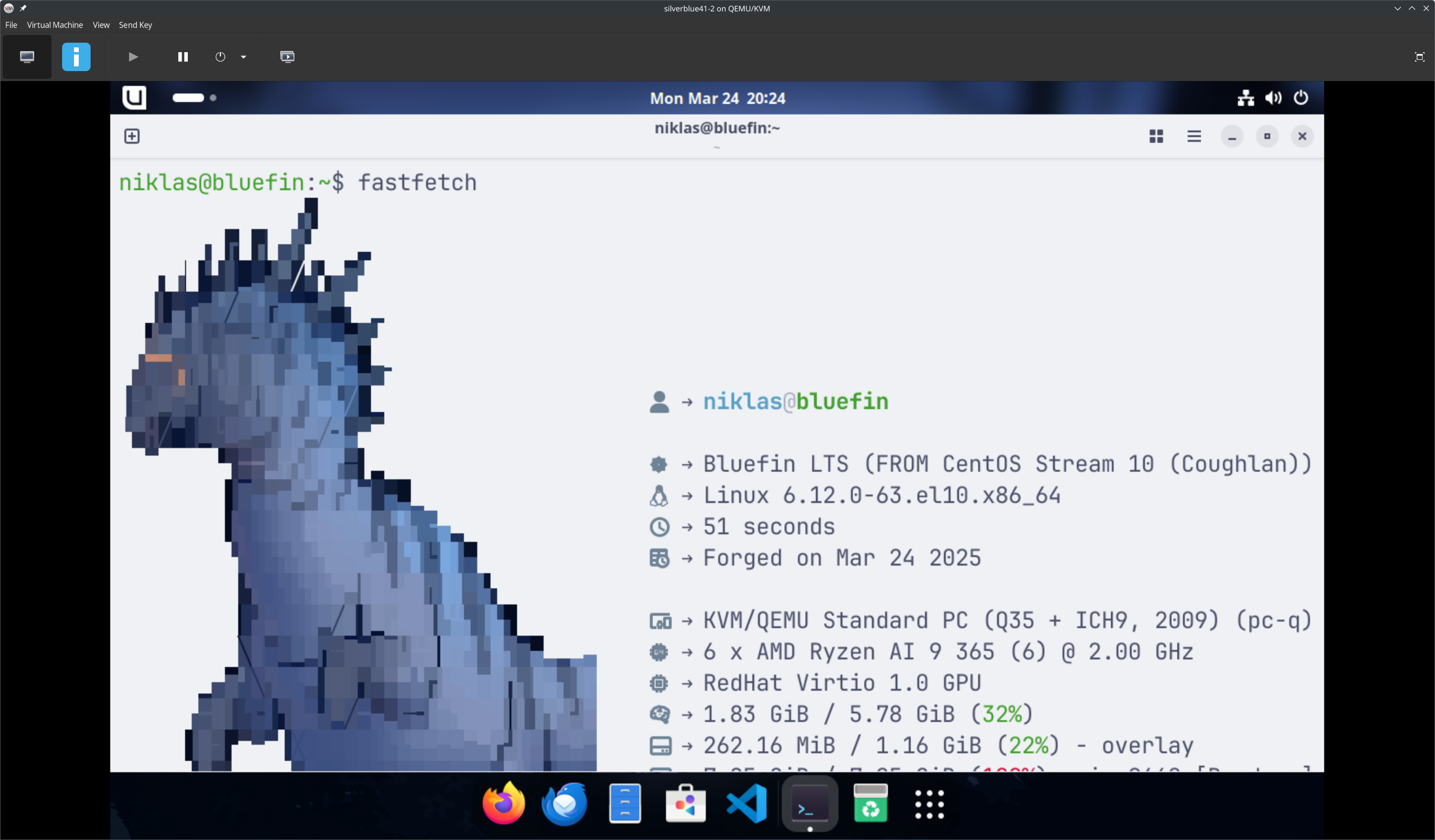Screen dimensions: 1435x840
Task: Open the GNOME system status menu
Action: [x=1273, y=98]
